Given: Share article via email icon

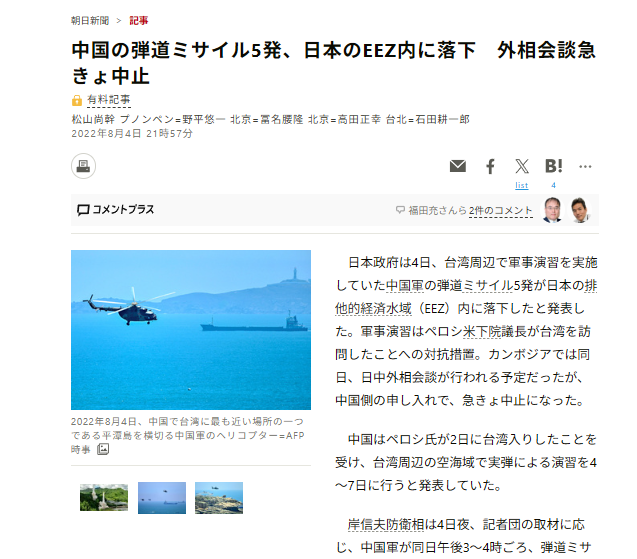Looking at the screenshot, I should [x=458, y=166].
